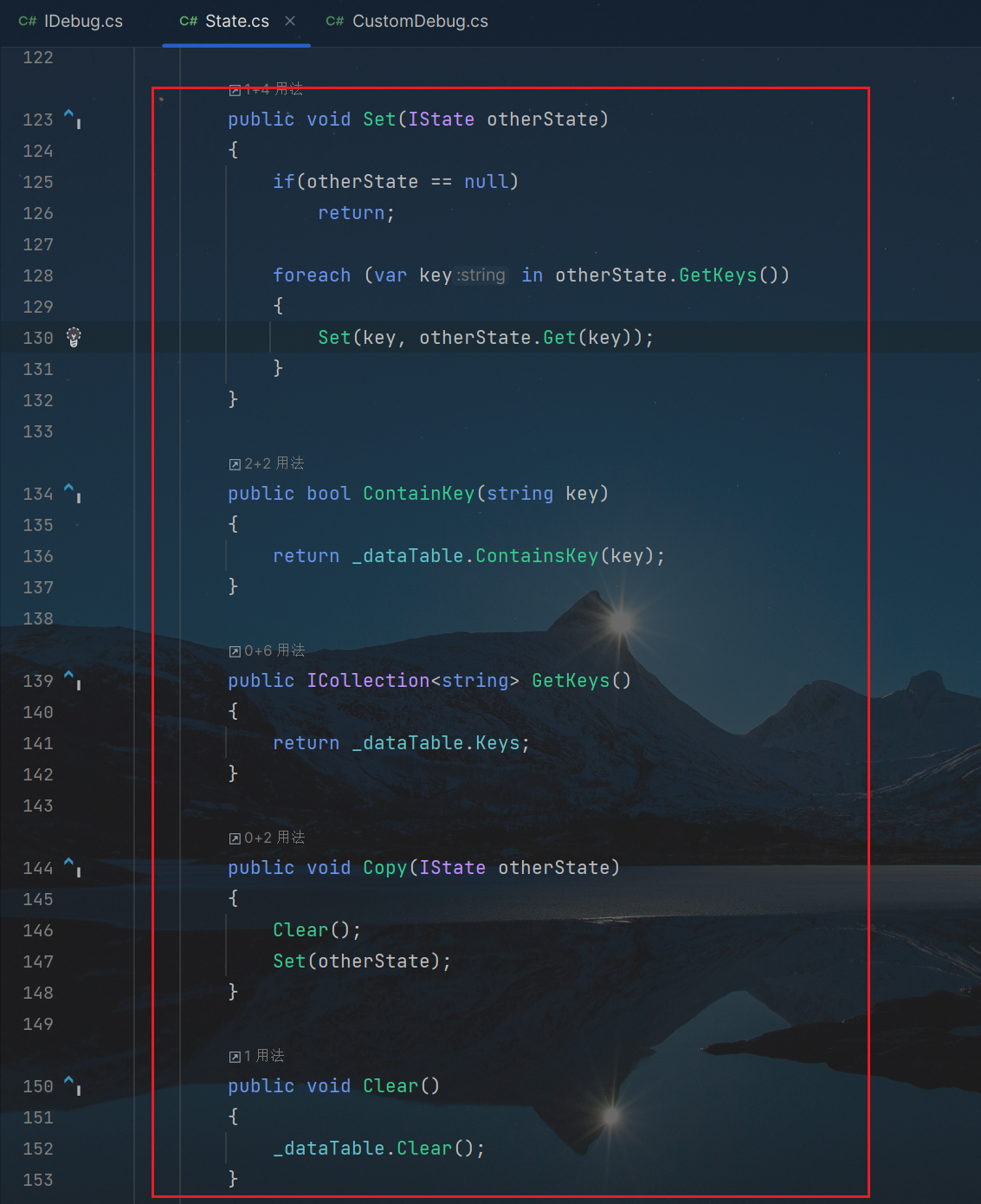The height and width of the screenshot is (1204, 981).
Task: Click line number 122 in the gutter
Action: (x=38, y=57)
